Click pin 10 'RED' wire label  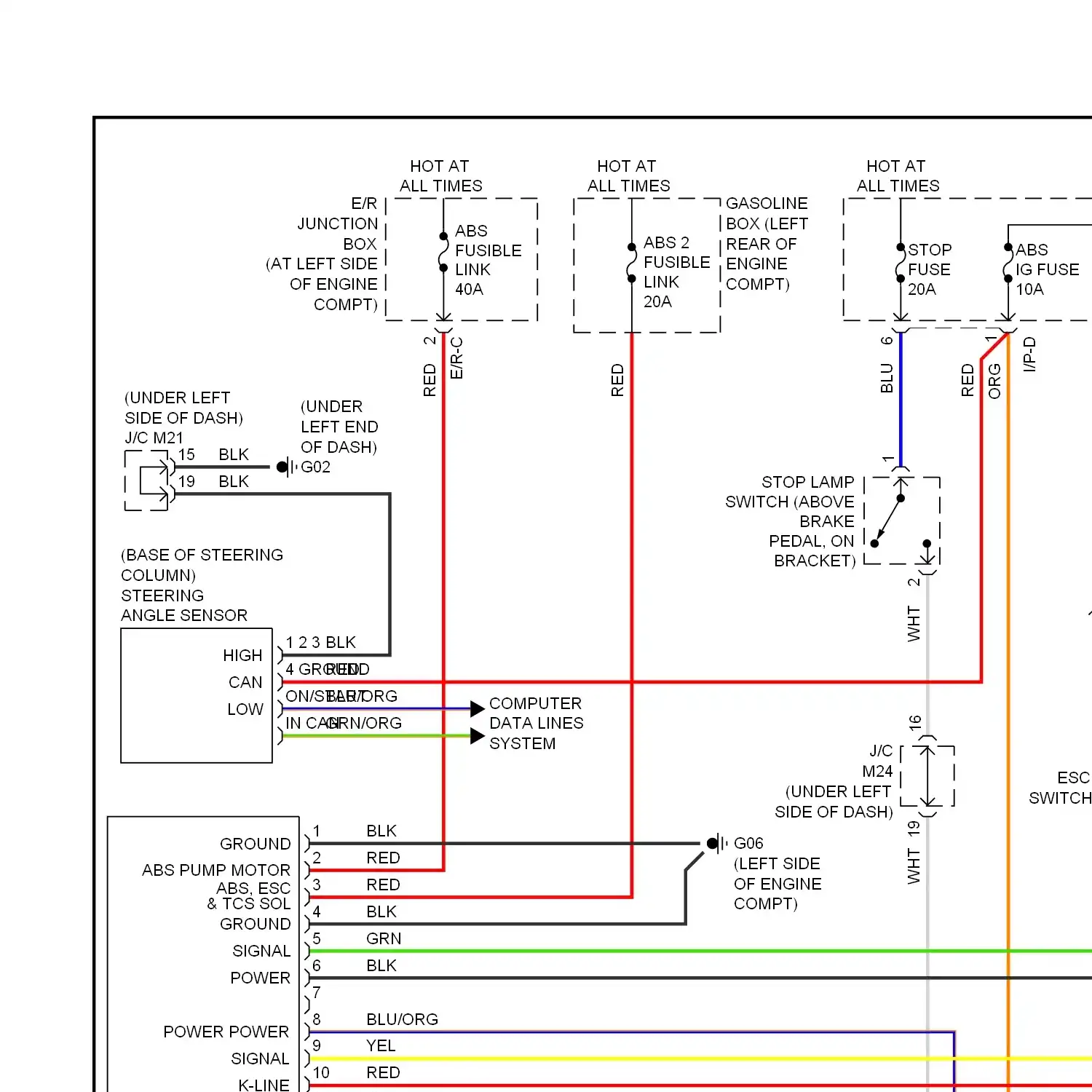tap(383, 1072)
